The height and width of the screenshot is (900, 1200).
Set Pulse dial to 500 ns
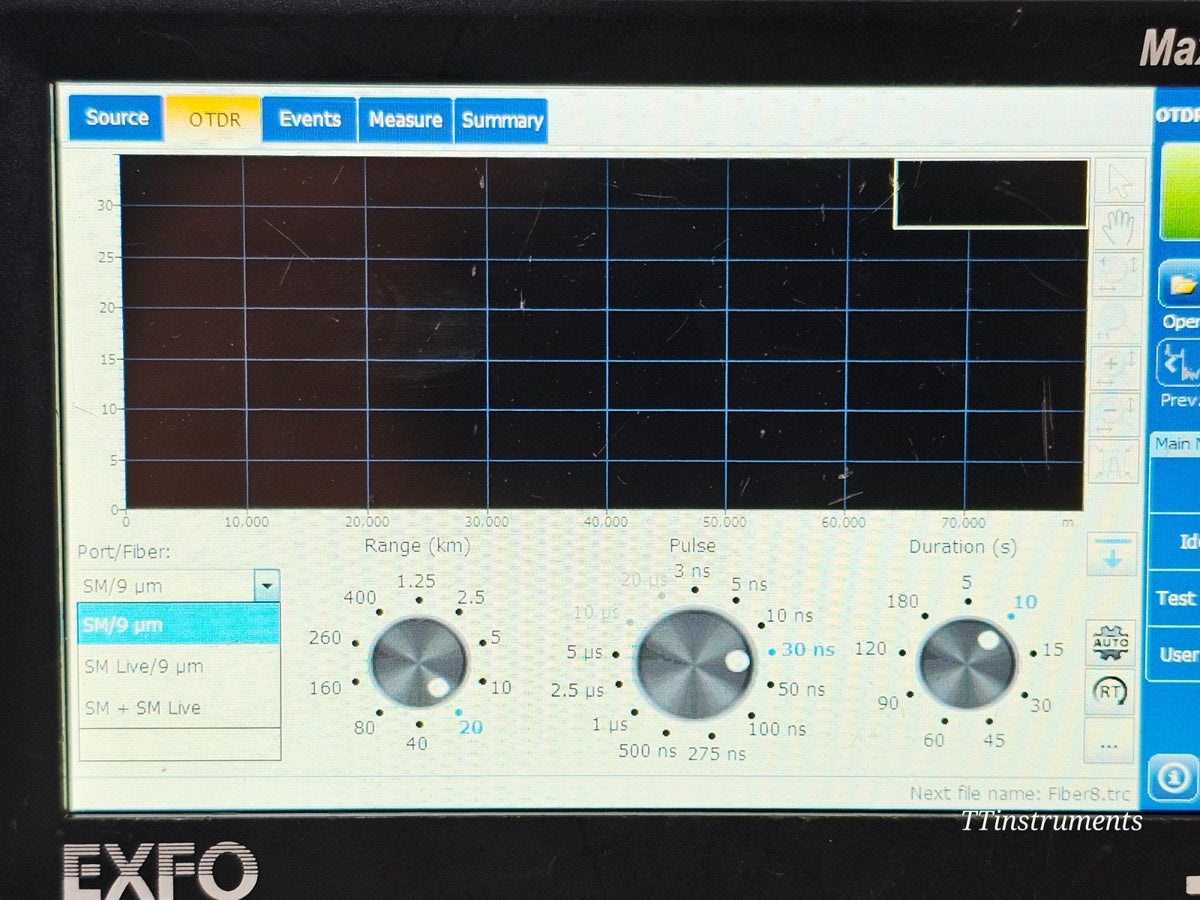tap(648, 750)
